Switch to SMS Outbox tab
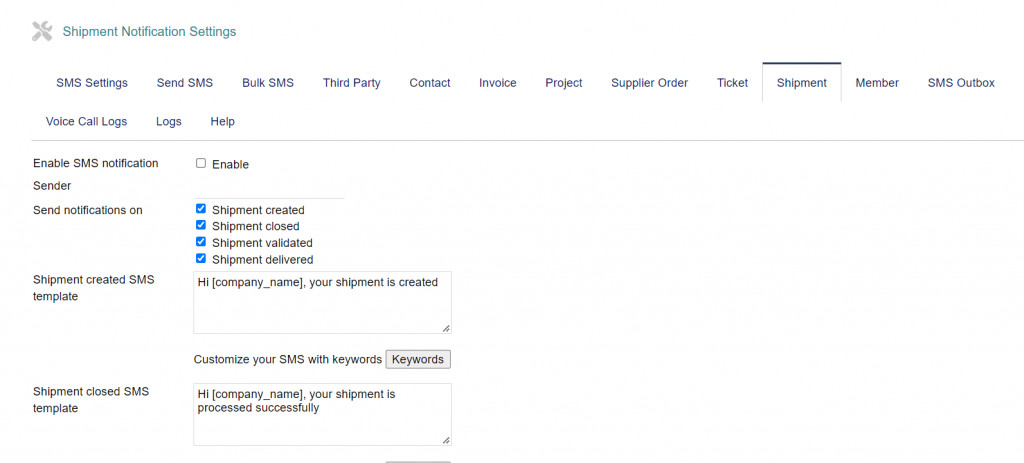The width and height of the screenshot is (1024, 463). click(x=961, y=83)
